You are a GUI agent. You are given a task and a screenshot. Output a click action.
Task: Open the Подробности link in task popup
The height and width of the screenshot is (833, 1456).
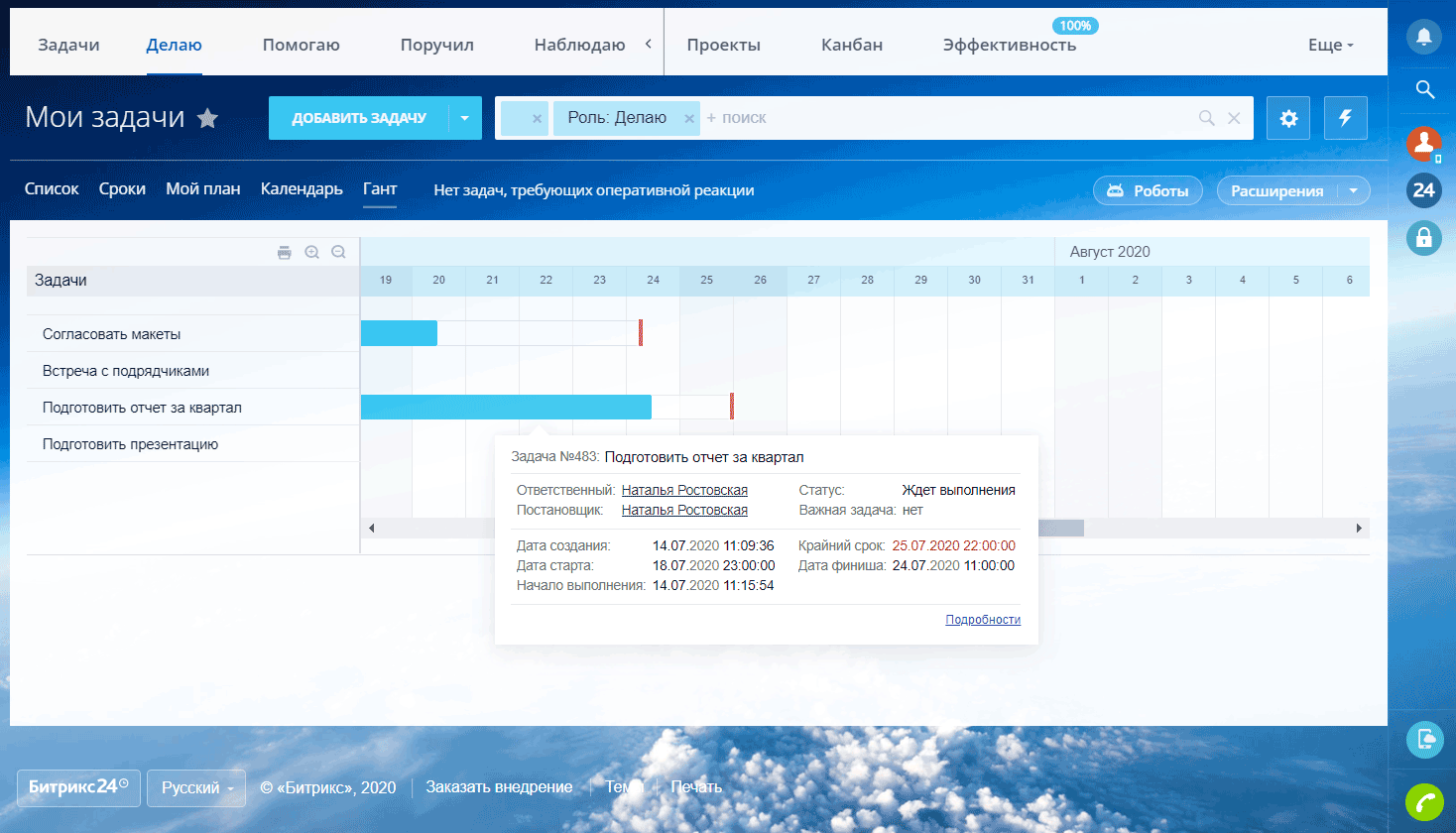pos(982,620)
